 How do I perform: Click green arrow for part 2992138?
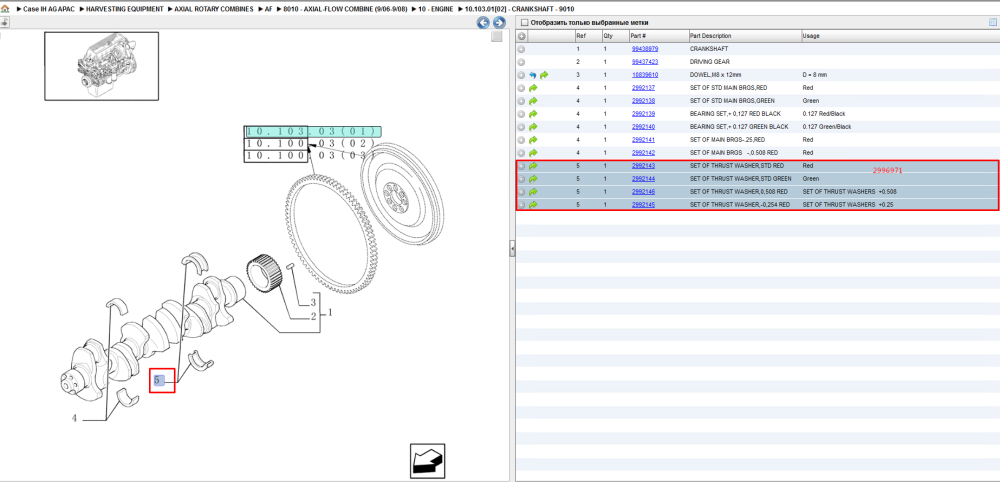pyautogui.click(x=533, y=101)
